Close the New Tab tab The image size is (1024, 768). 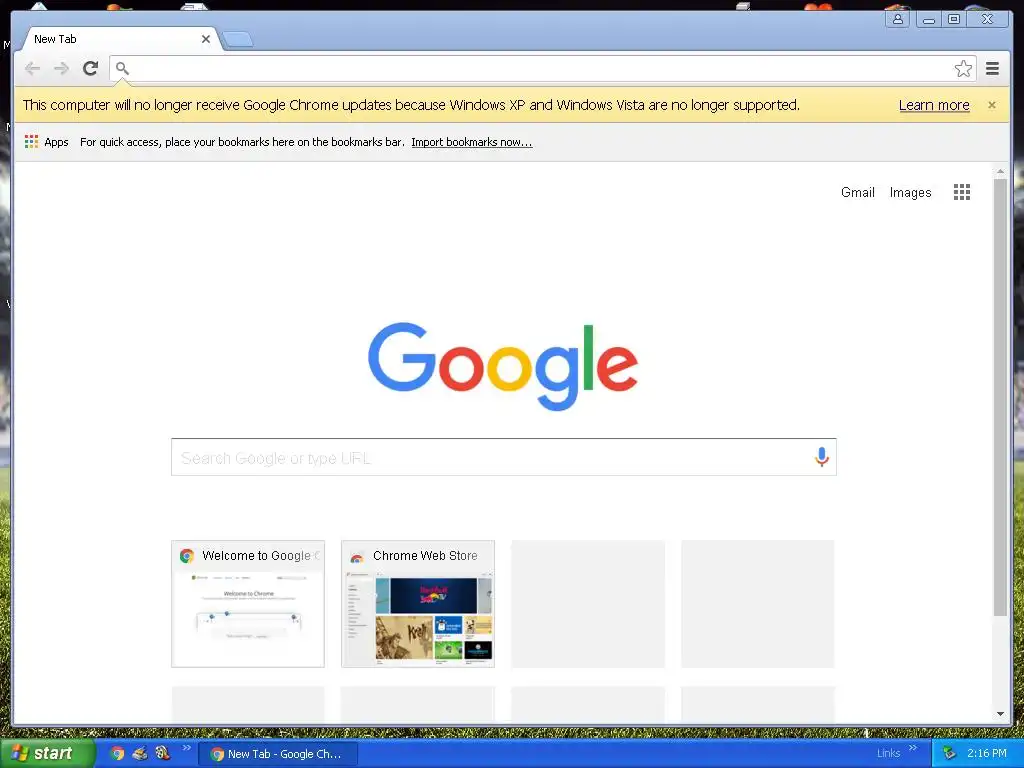point(206,39)
